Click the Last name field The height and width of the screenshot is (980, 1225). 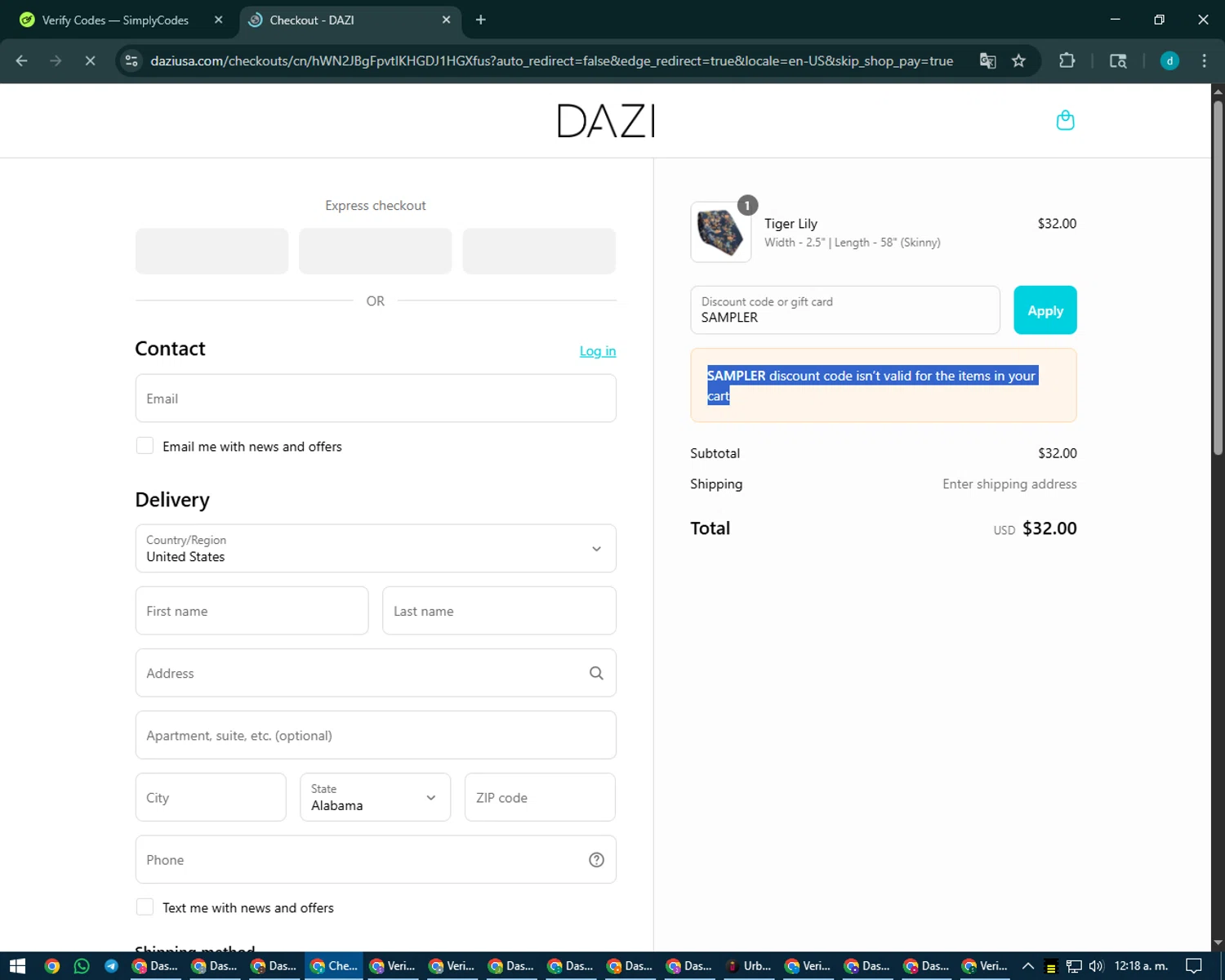tap(499, 611)
